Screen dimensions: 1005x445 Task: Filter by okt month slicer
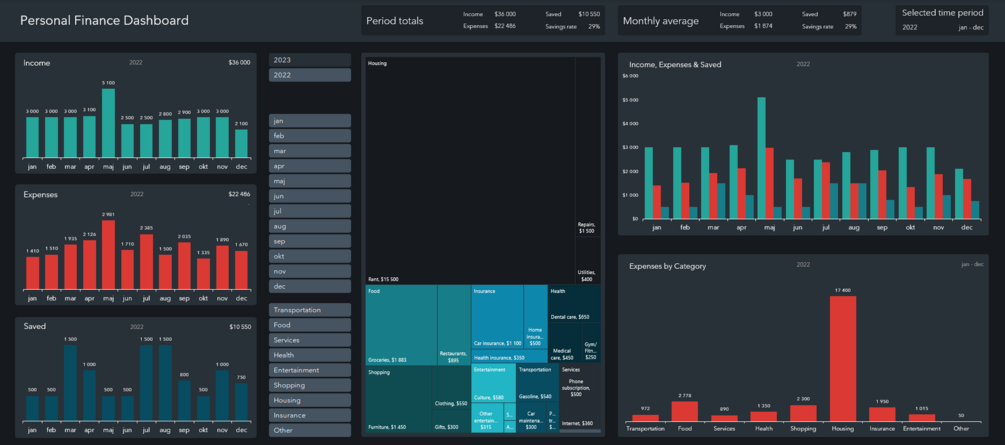tap(310, 256)
